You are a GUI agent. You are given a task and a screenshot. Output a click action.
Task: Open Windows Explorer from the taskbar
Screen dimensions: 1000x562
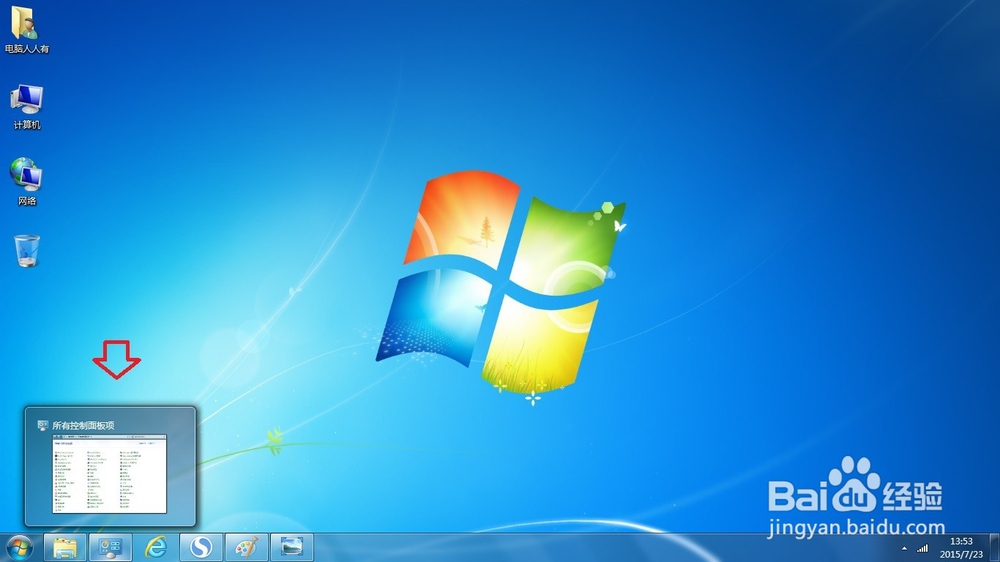click(64, 547)
